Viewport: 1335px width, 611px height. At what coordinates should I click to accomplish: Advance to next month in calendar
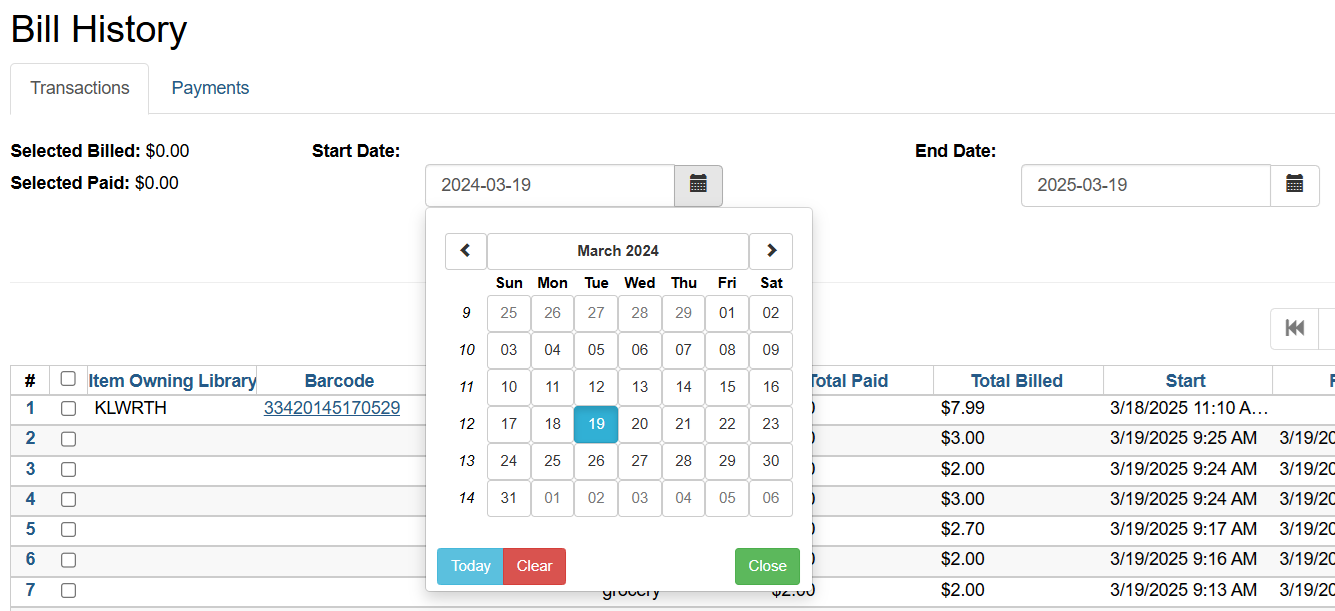point(770,251)
